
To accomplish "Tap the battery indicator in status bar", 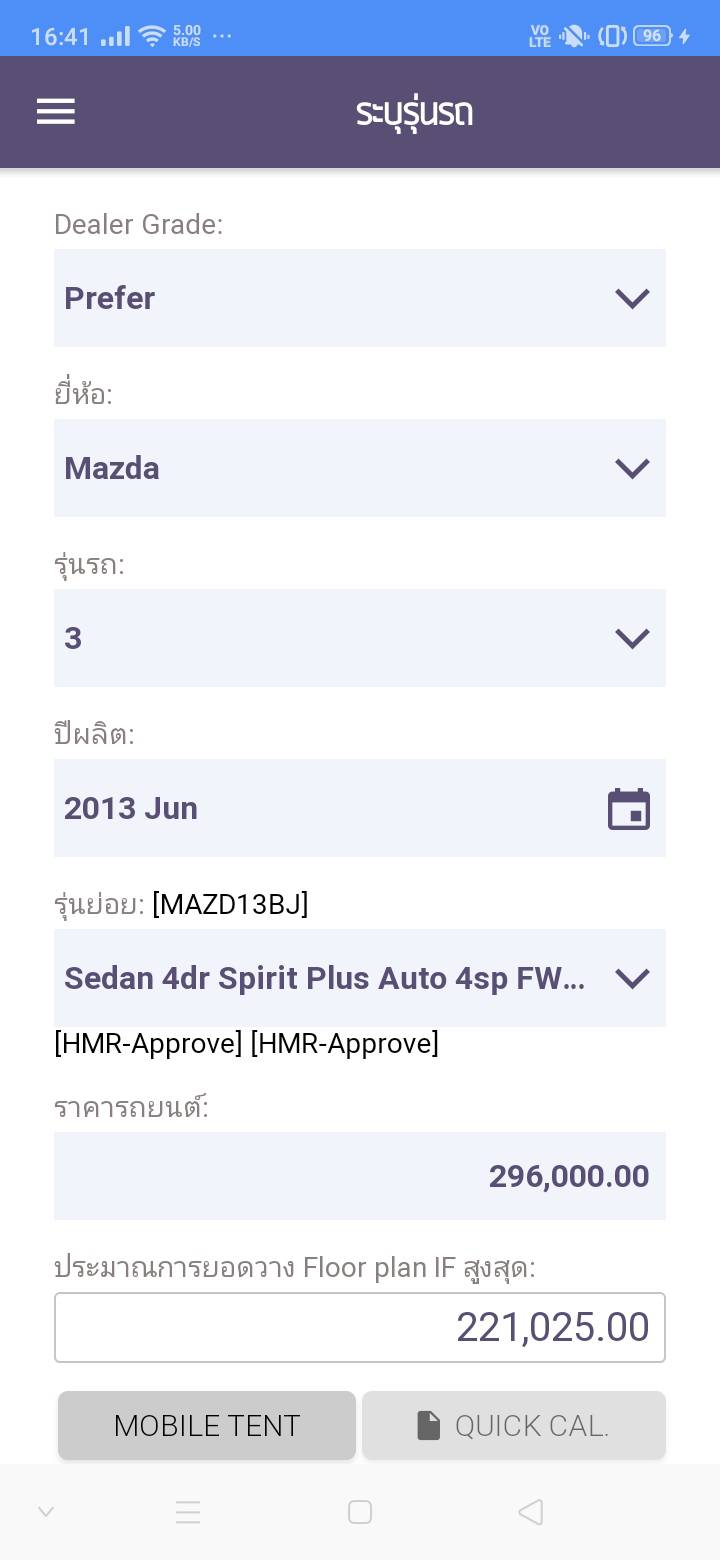I will coord(651,37).
